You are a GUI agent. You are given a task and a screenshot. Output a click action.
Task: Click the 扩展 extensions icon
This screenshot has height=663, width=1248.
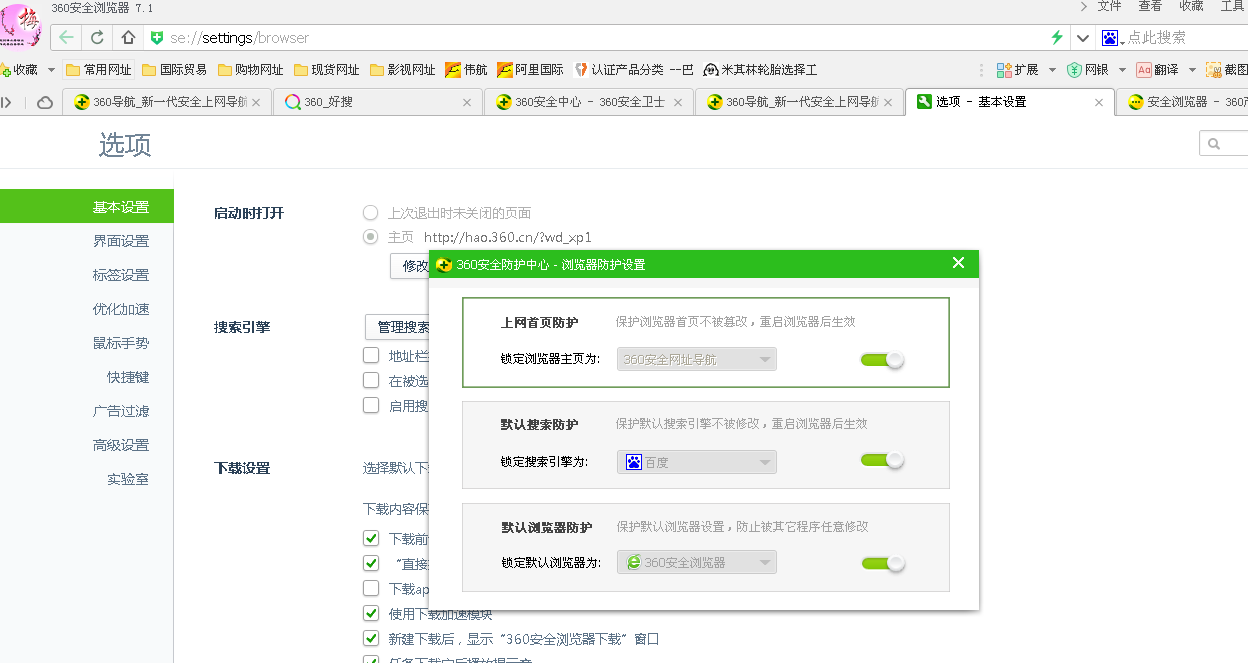tap(1005, 70)
